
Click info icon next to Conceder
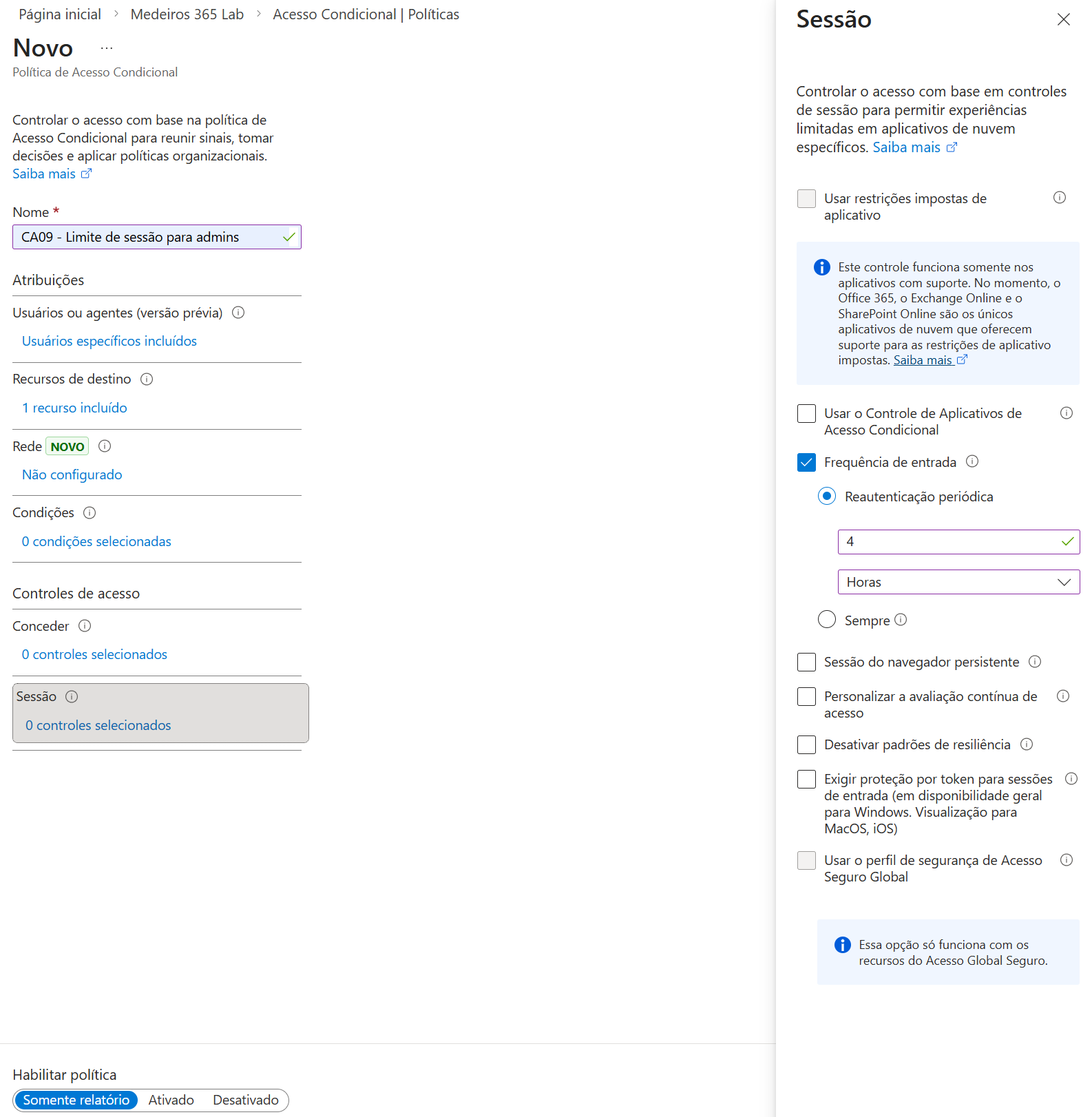(85, 626)
